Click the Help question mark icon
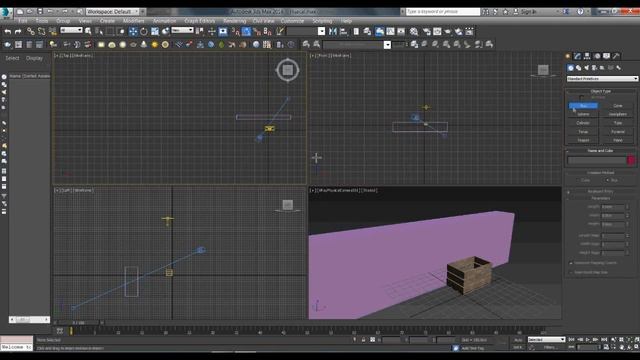This screenshot has height=360, width=640. (580, 11)
